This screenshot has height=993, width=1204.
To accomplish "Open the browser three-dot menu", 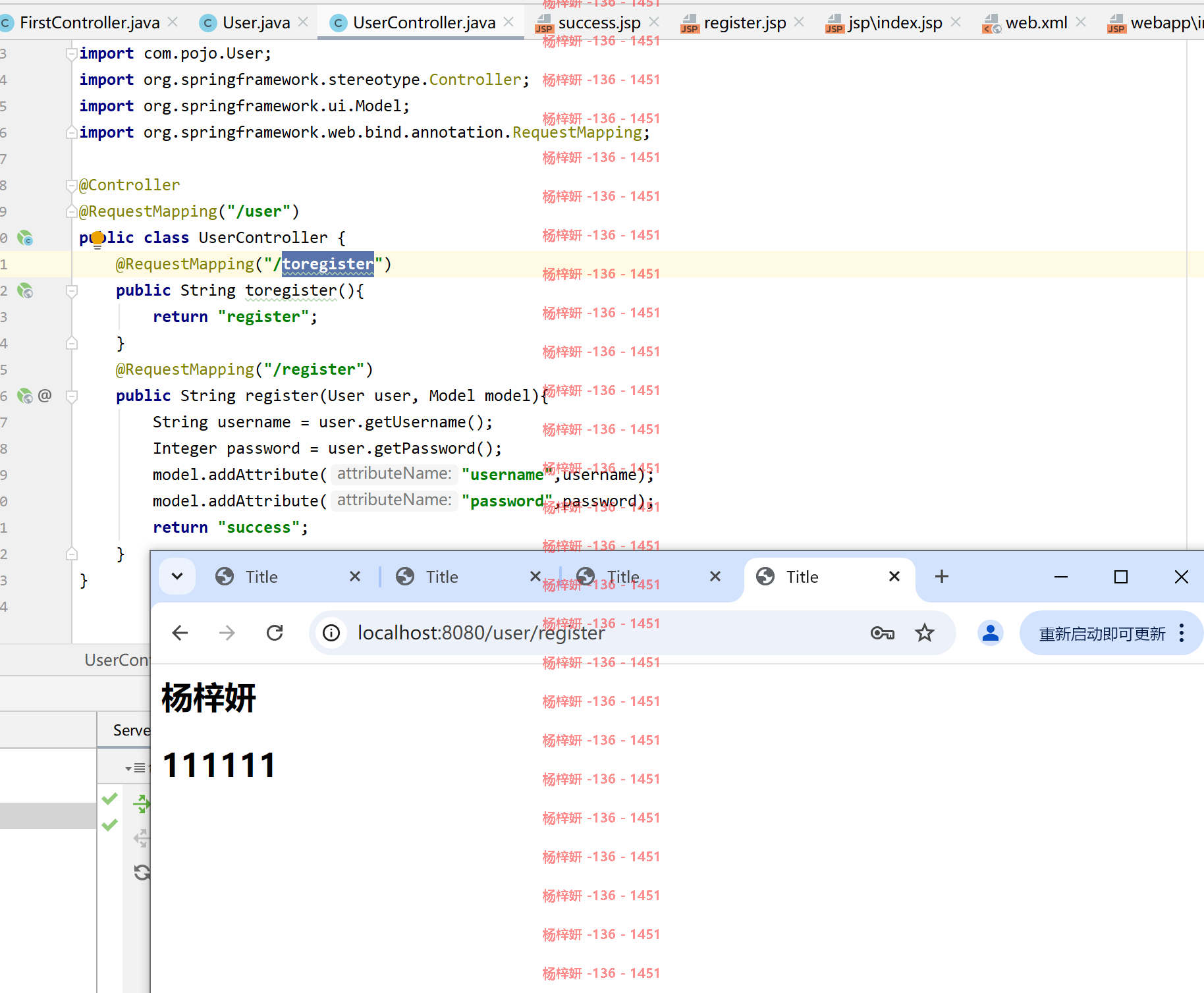I will pyautogui.click(x=1182, y=633).
